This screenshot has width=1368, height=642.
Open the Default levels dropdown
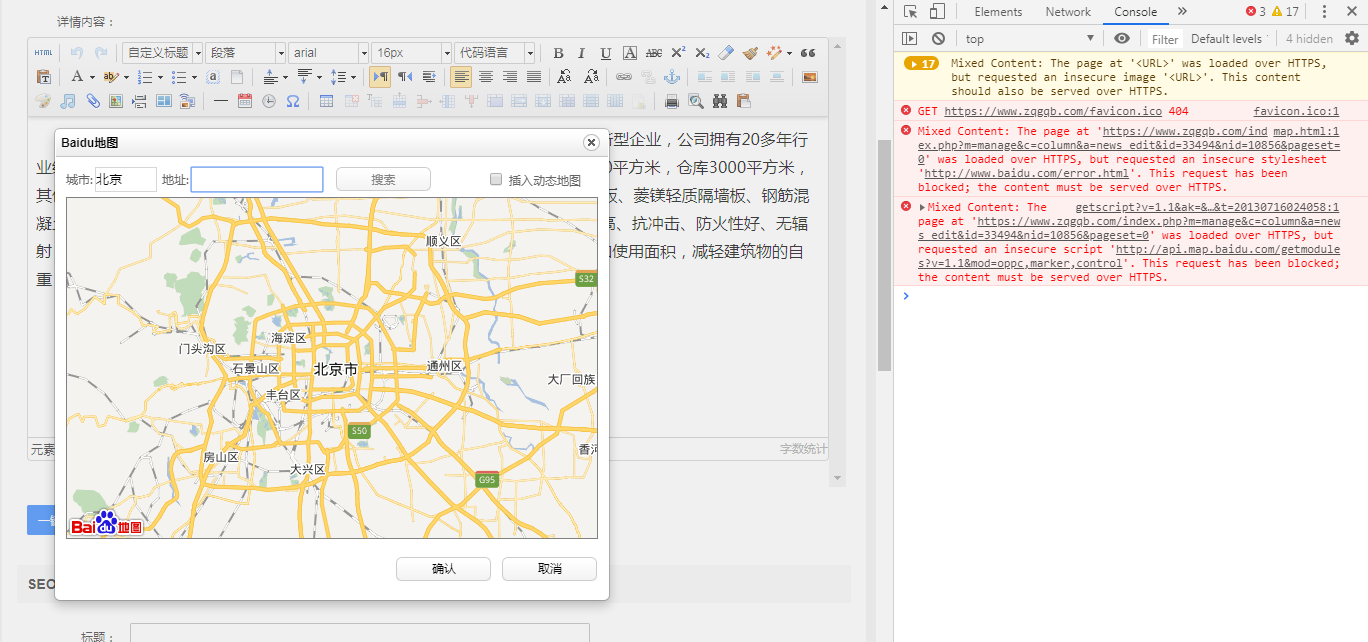[x=1229, y=39]
